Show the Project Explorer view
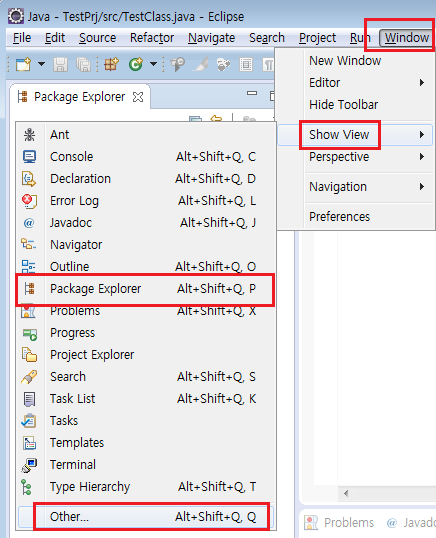 146,355
